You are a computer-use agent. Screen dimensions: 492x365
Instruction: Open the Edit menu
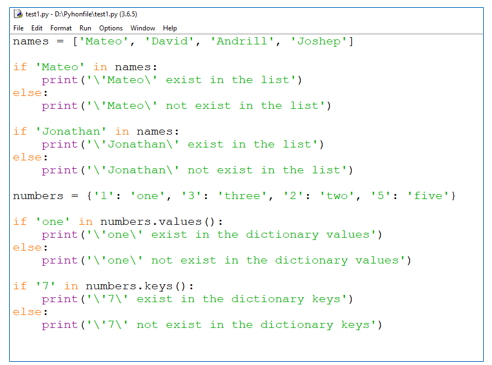click(x=37, y=28)
